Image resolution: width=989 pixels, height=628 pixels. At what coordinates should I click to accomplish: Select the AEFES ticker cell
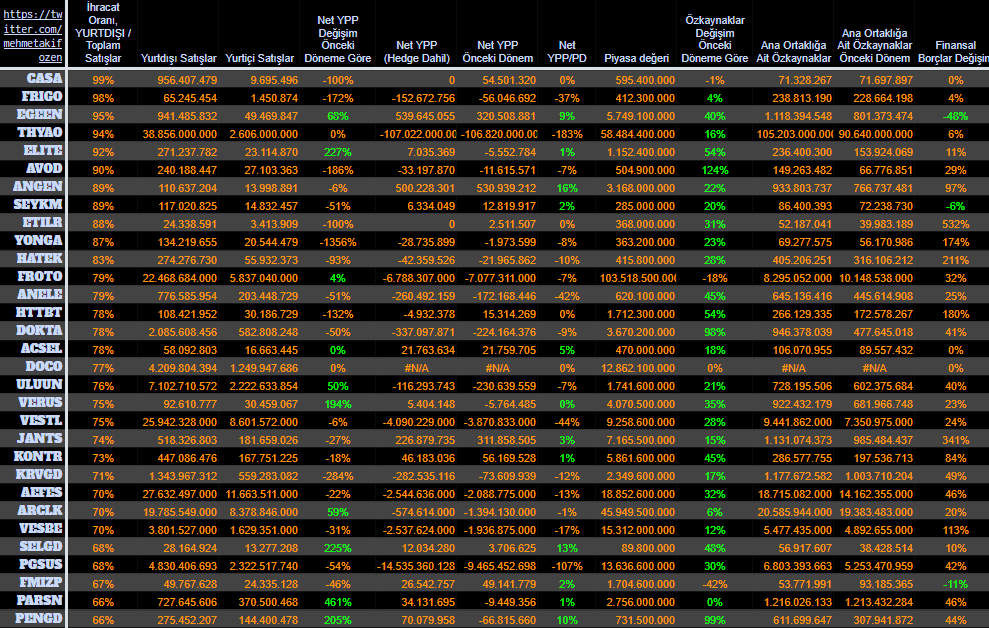tap(42, 492)
